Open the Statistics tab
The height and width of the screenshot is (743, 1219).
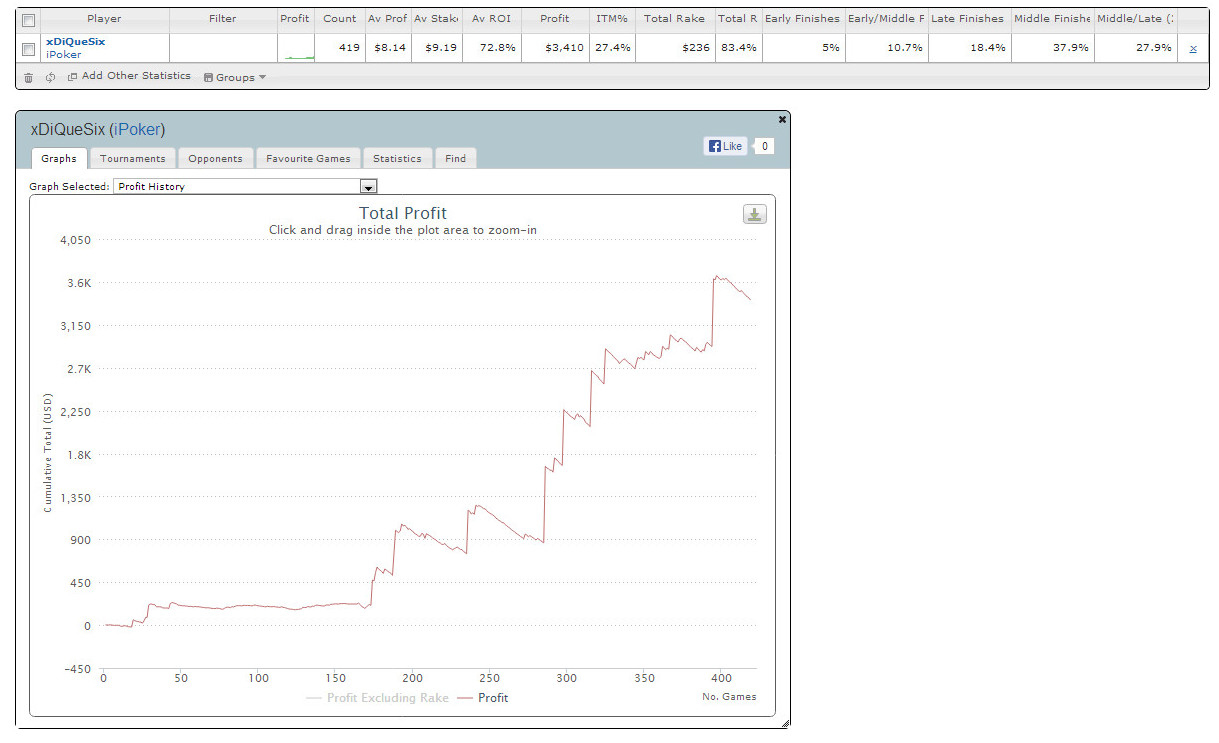point(397,158)
